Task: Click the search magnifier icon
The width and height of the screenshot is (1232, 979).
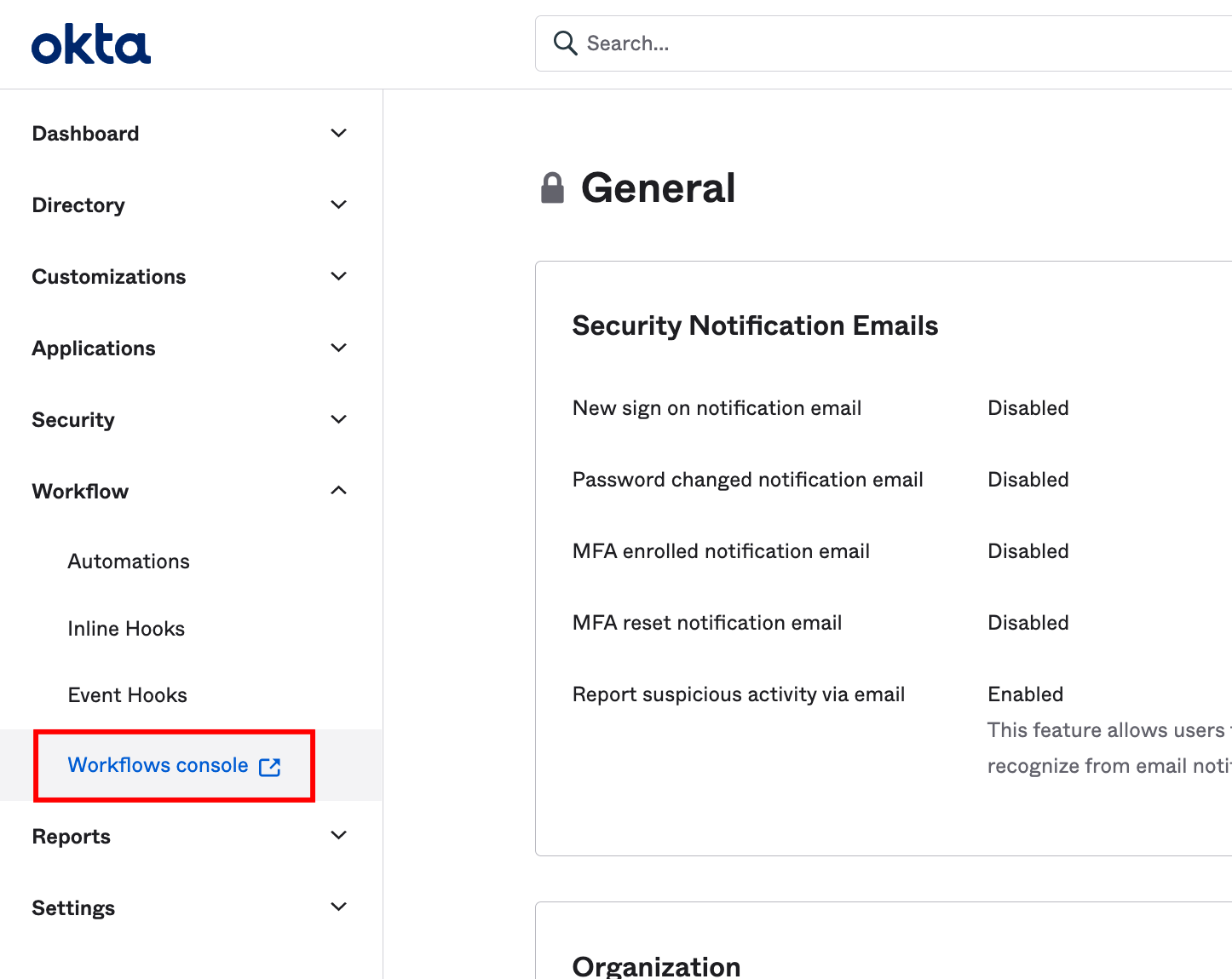Action: (x=565, y=43)
